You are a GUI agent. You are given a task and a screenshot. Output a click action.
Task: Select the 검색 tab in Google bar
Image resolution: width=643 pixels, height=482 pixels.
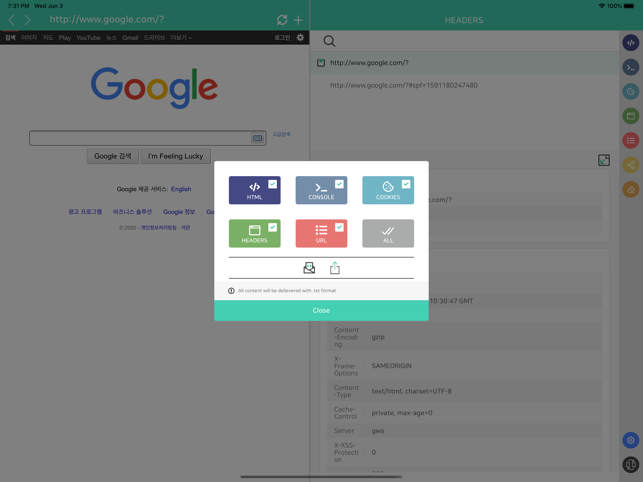click(10, 38)
